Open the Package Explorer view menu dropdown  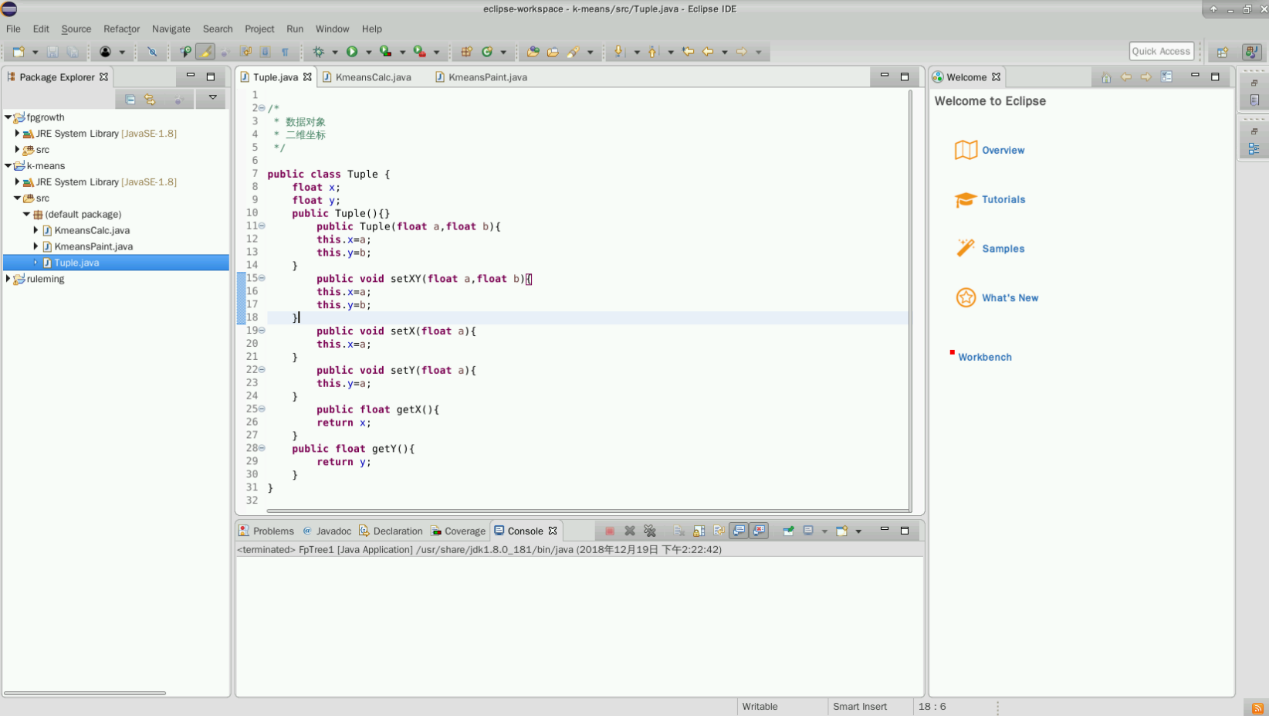click(212, 99)
